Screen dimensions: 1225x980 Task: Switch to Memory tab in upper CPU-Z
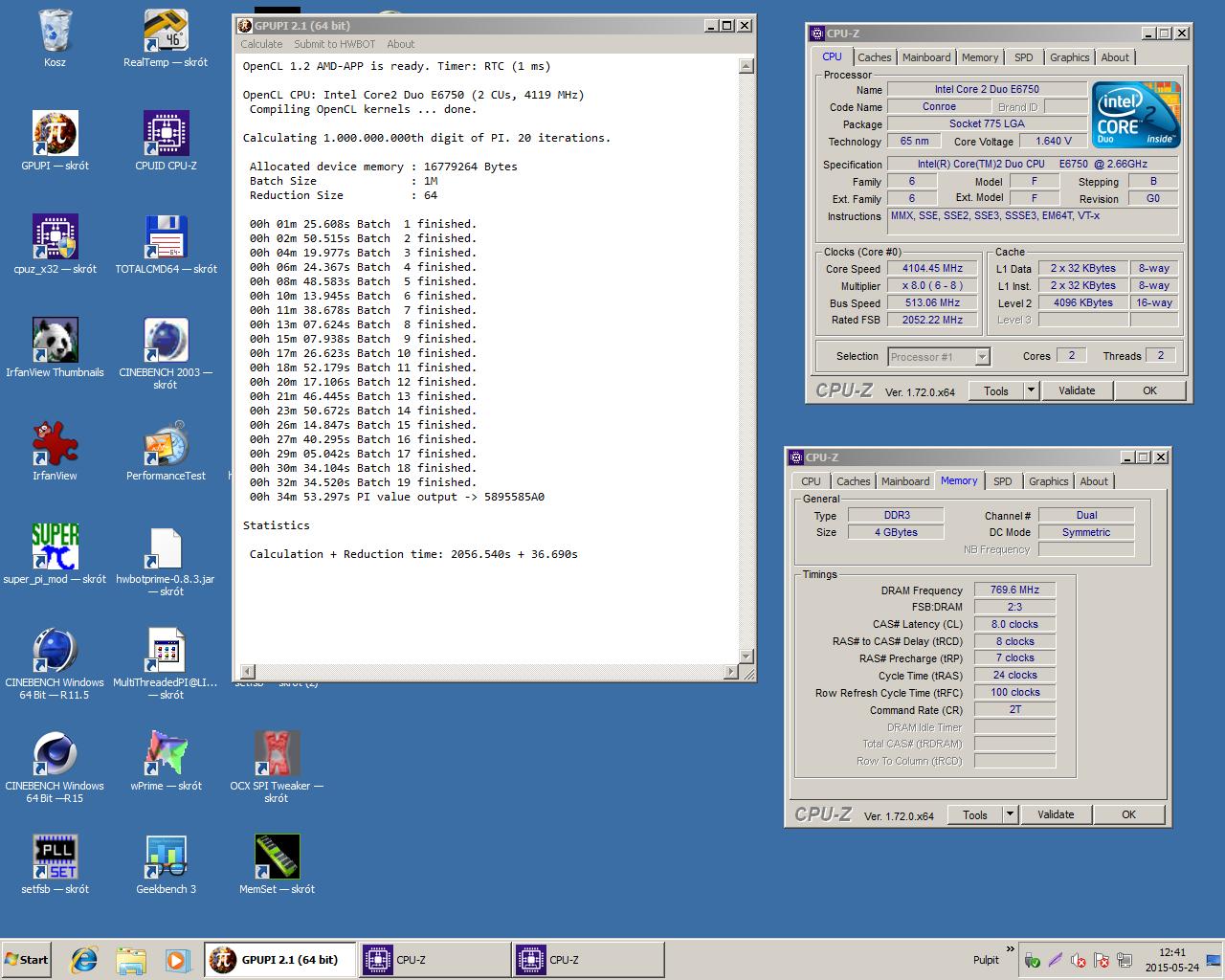pyautogui.click(x=980, y=57)
